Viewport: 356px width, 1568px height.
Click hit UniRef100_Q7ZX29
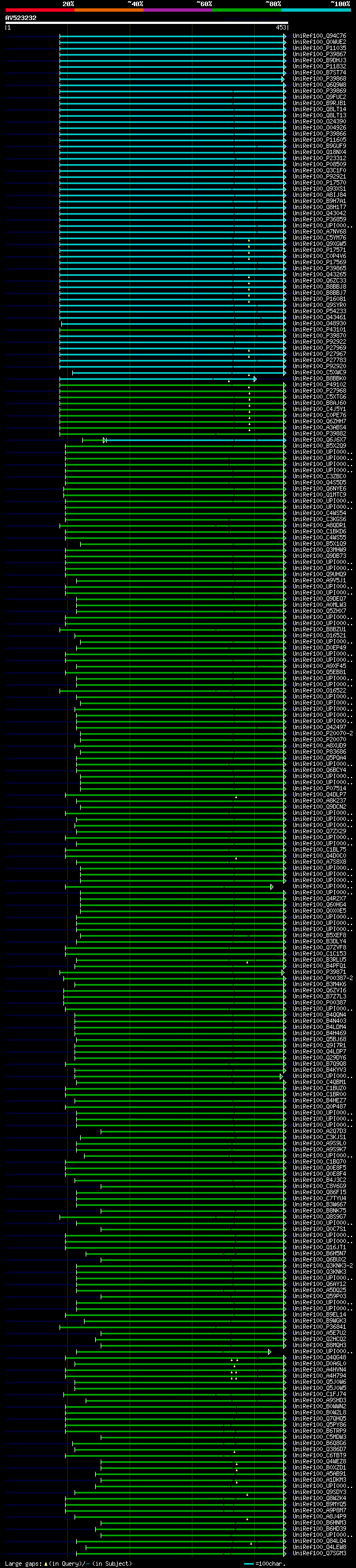[x=319, y=831]
